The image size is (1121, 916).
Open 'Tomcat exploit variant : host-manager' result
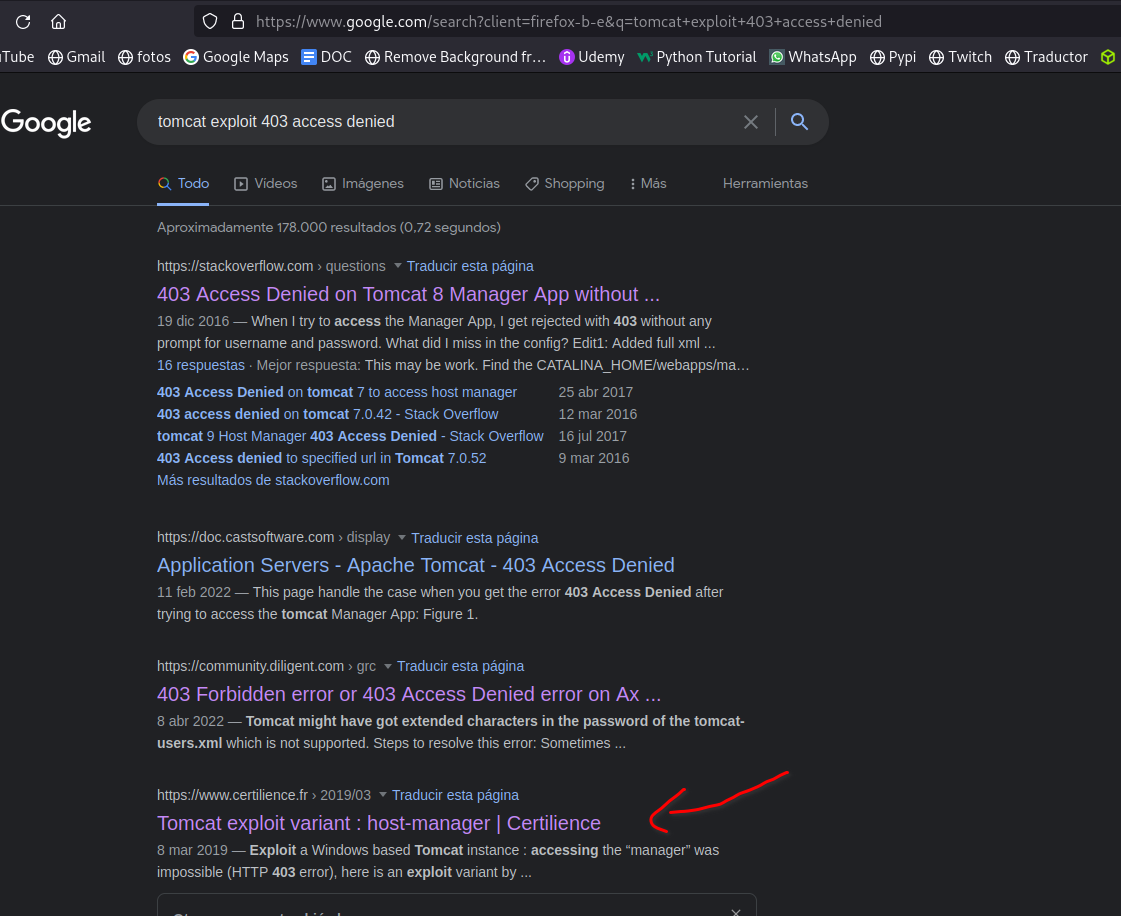click(x=379, y=824)
